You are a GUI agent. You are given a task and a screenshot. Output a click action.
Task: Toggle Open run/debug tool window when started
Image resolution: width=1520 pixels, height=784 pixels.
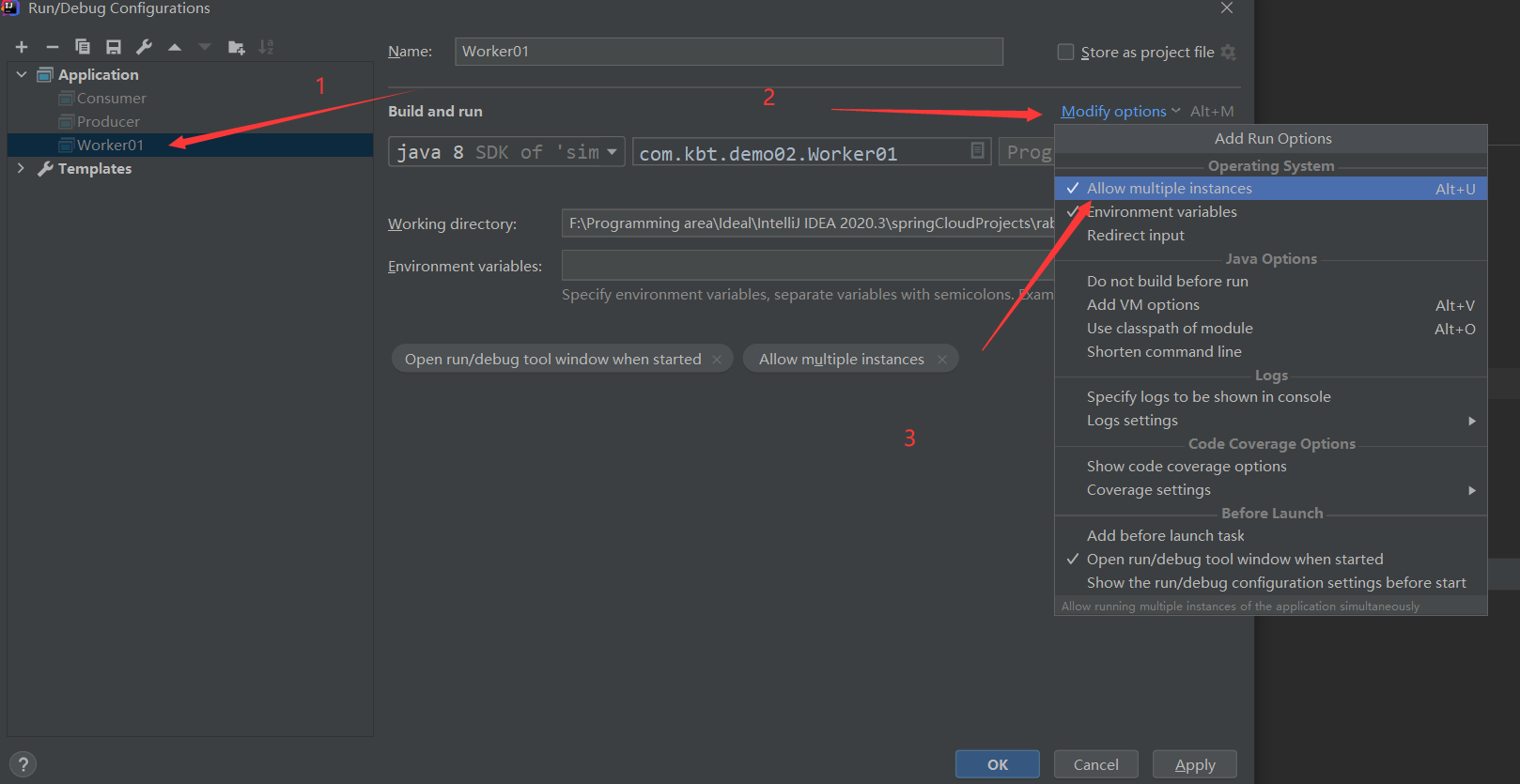click(1234, 560)
